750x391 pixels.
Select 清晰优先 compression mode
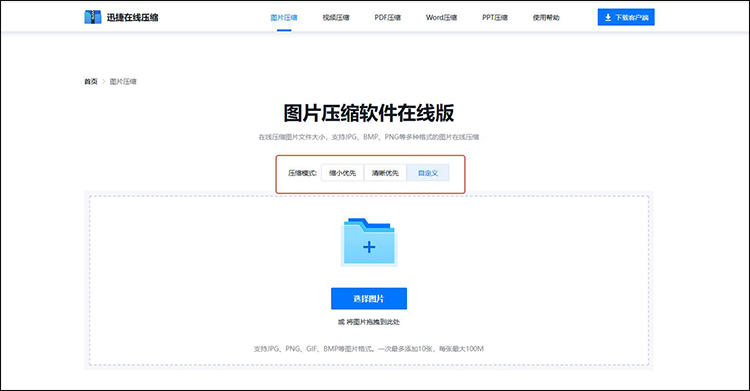click(385, 173)
